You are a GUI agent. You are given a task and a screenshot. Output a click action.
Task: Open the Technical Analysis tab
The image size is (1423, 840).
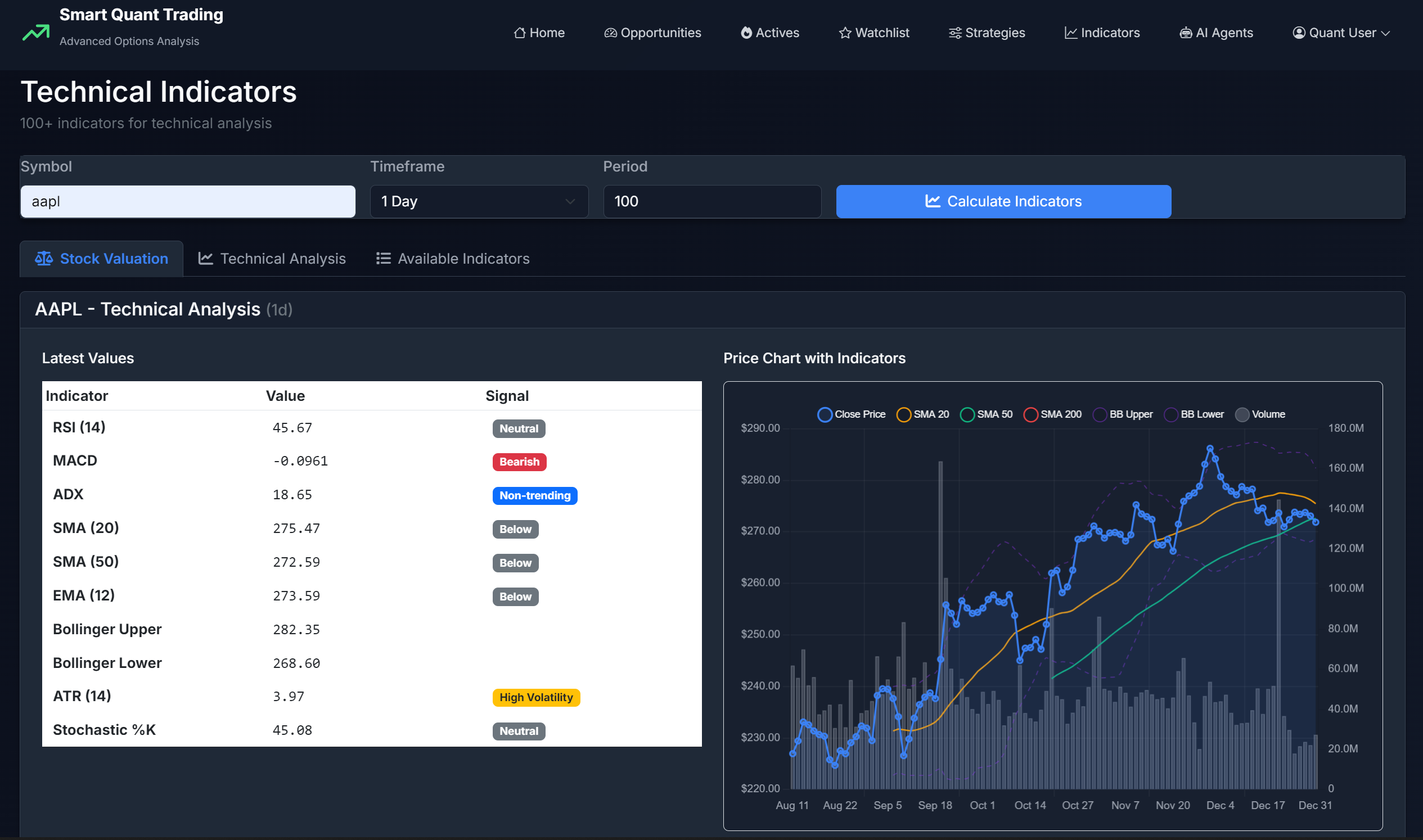(272, 258)
